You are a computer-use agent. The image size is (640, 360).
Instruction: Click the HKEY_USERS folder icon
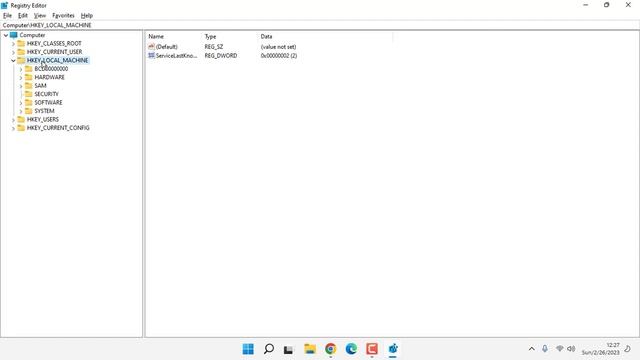[21, 120]
